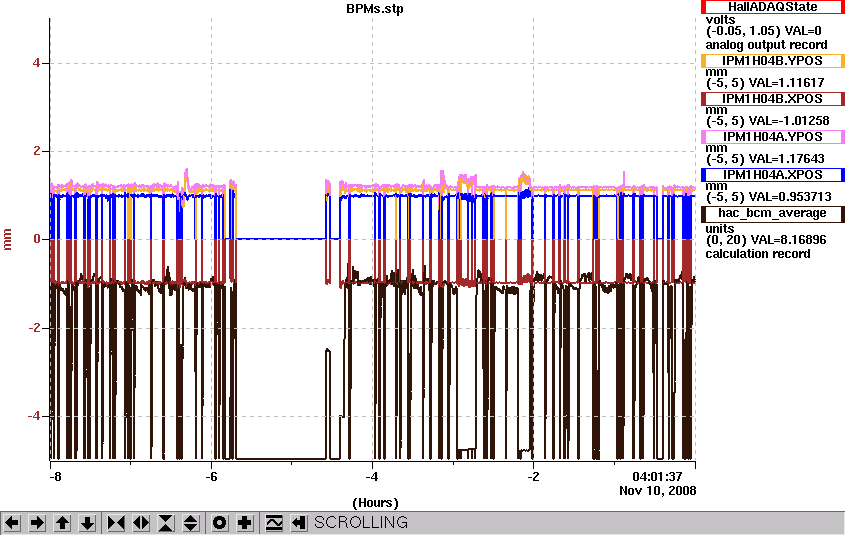Click the VAL=1.11617 readout
The width and height of the screenshot is (845, 535).
[787, 83]
